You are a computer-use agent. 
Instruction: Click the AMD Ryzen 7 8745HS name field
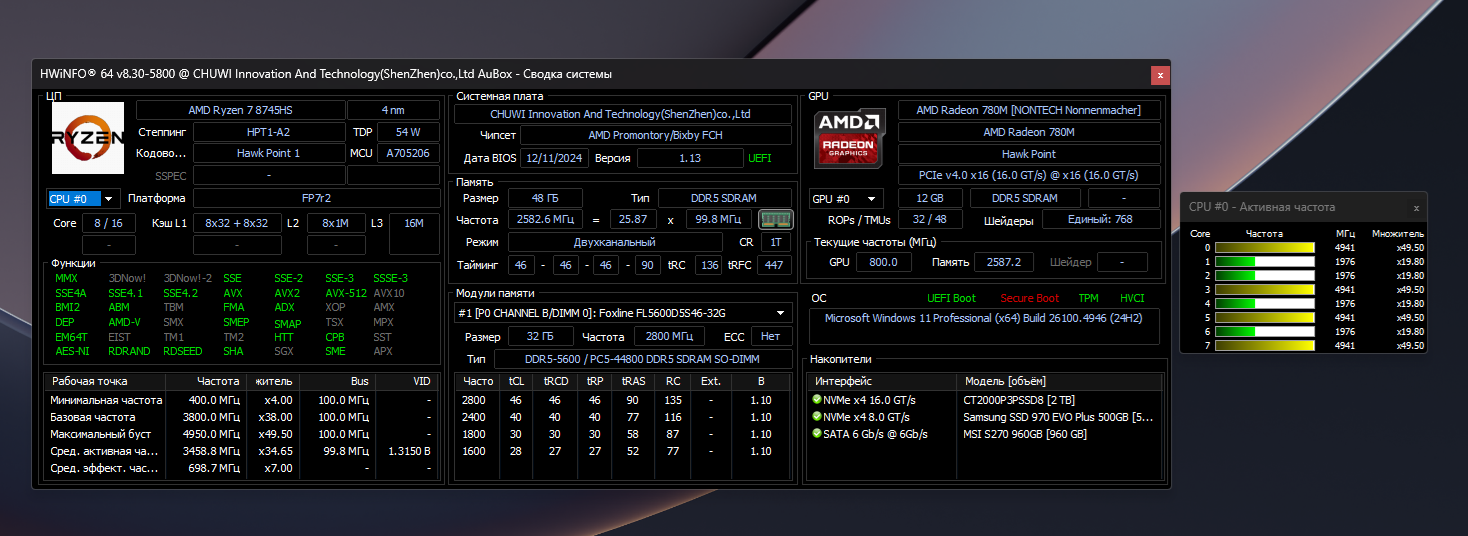coord(240,110)
